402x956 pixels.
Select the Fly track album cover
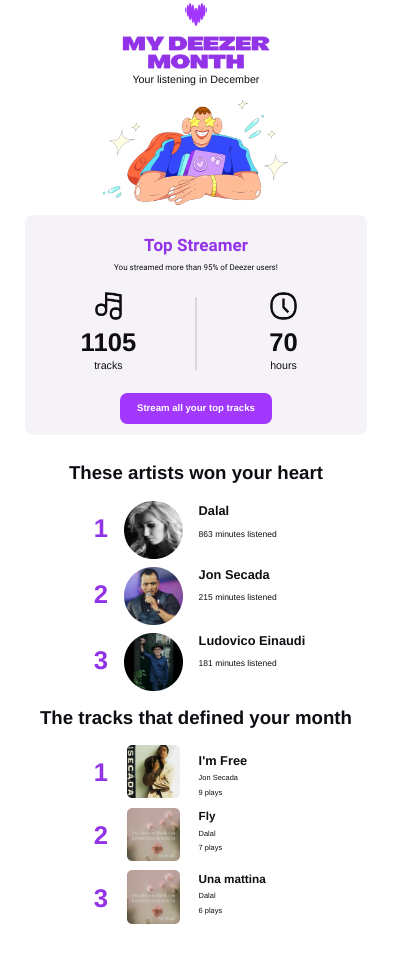(x=154, y=834)
